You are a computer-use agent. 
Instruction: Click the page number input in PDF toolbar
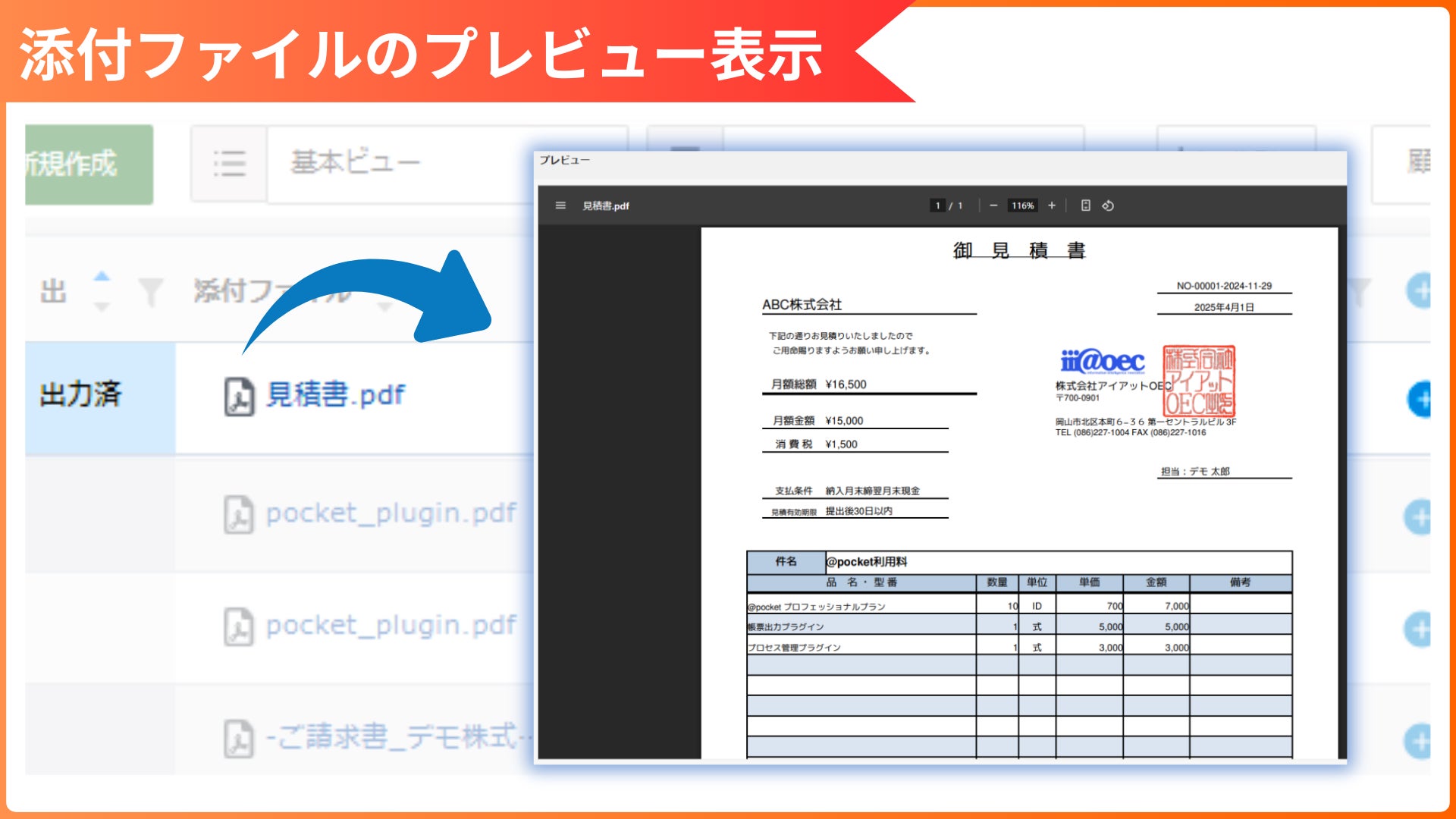click(x=937, y=206)
